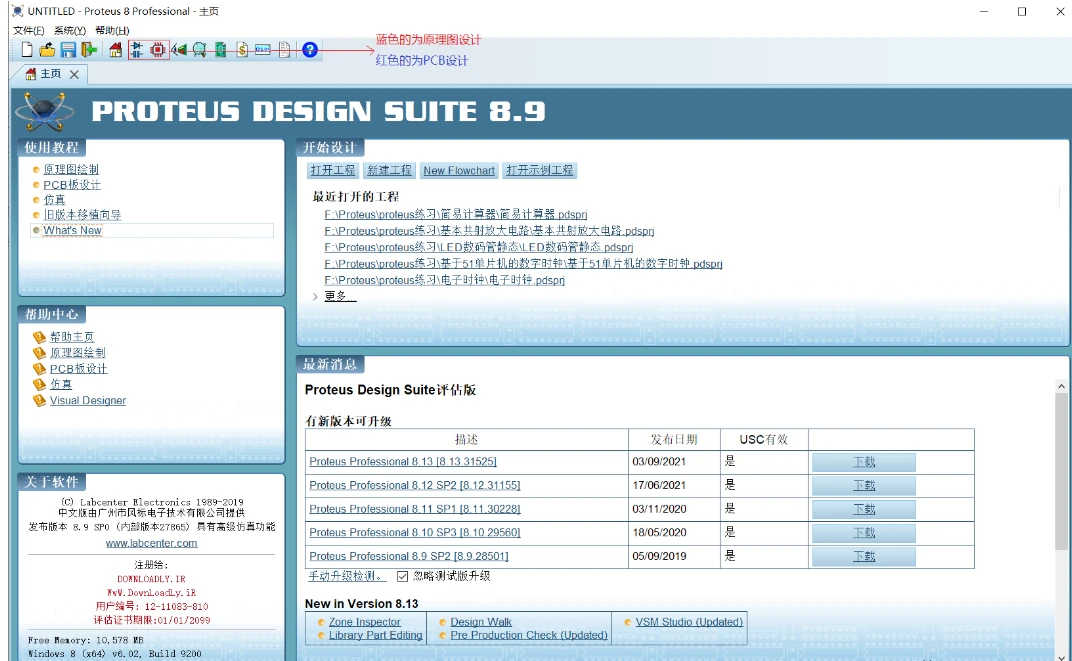Click the Save Project floppy disk icon
The width and height of the screenshot is (1072, 661).
click(x=68, y=49)
